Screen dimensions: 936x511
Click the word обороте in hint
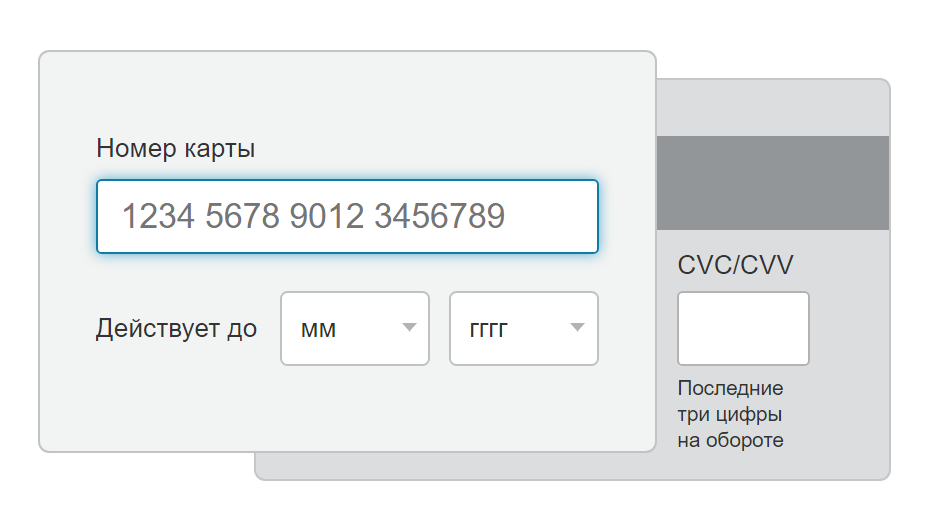744,441
